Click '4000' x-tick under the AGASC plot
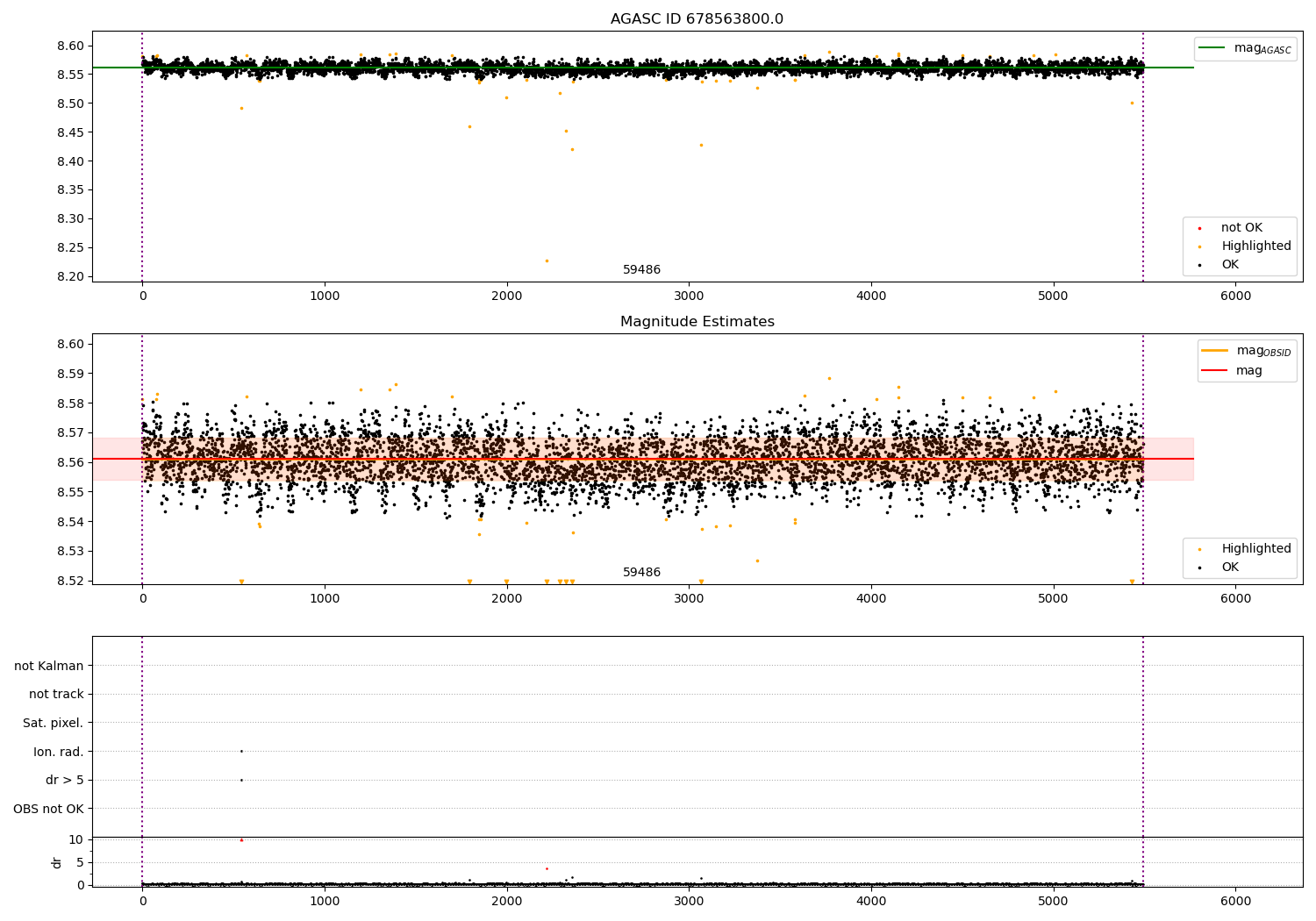 pyautogui.click(x=871, y=296)
